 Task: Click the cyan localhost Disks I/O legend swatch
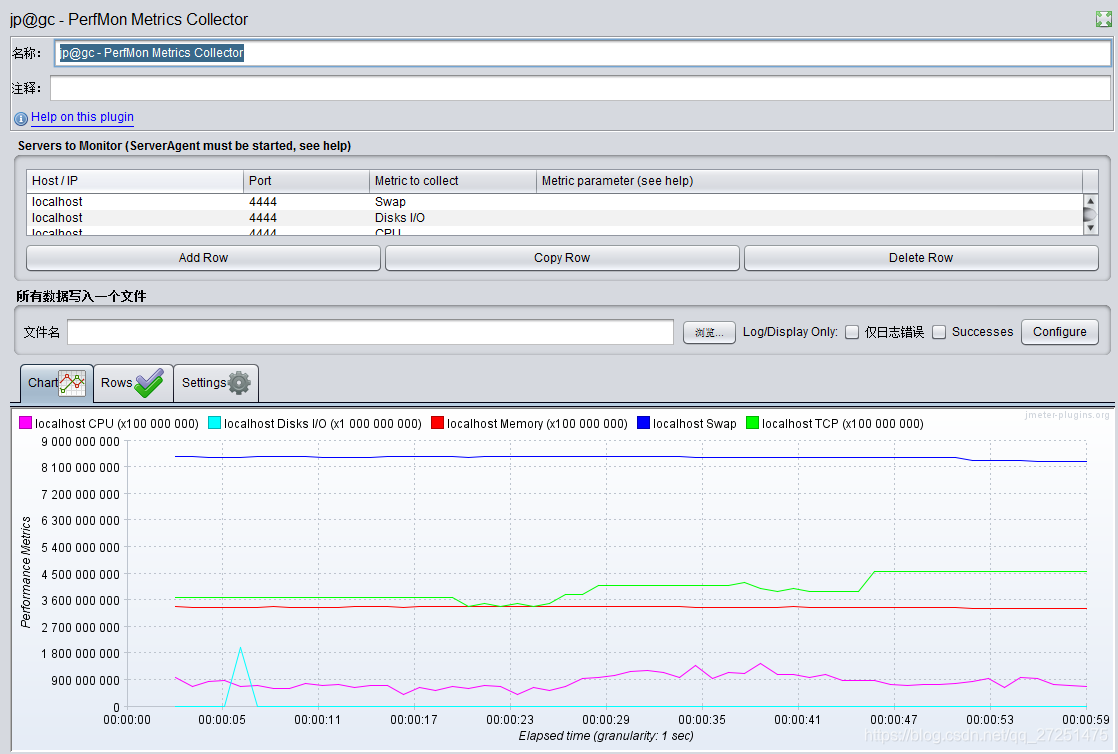[215, 423]
